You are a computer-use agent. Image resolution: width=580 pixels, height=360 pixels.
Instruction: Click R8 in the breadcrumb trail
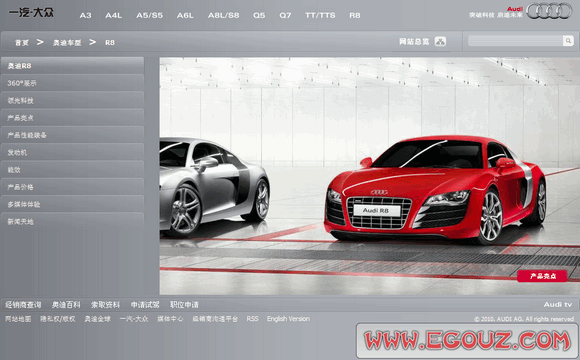click(x=110, y=43)
